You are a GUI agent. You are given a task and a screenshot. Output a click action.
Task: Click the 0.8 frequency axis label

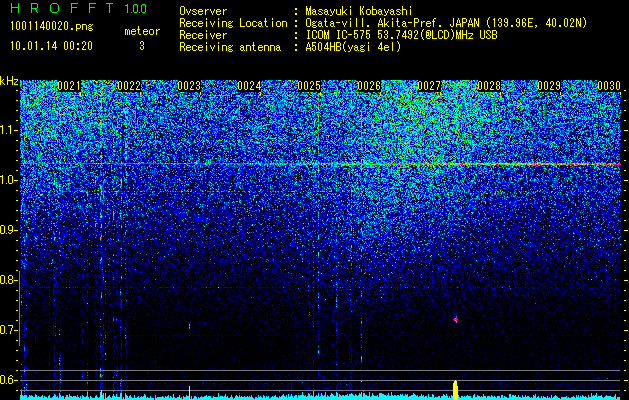[x=8, y=280]
